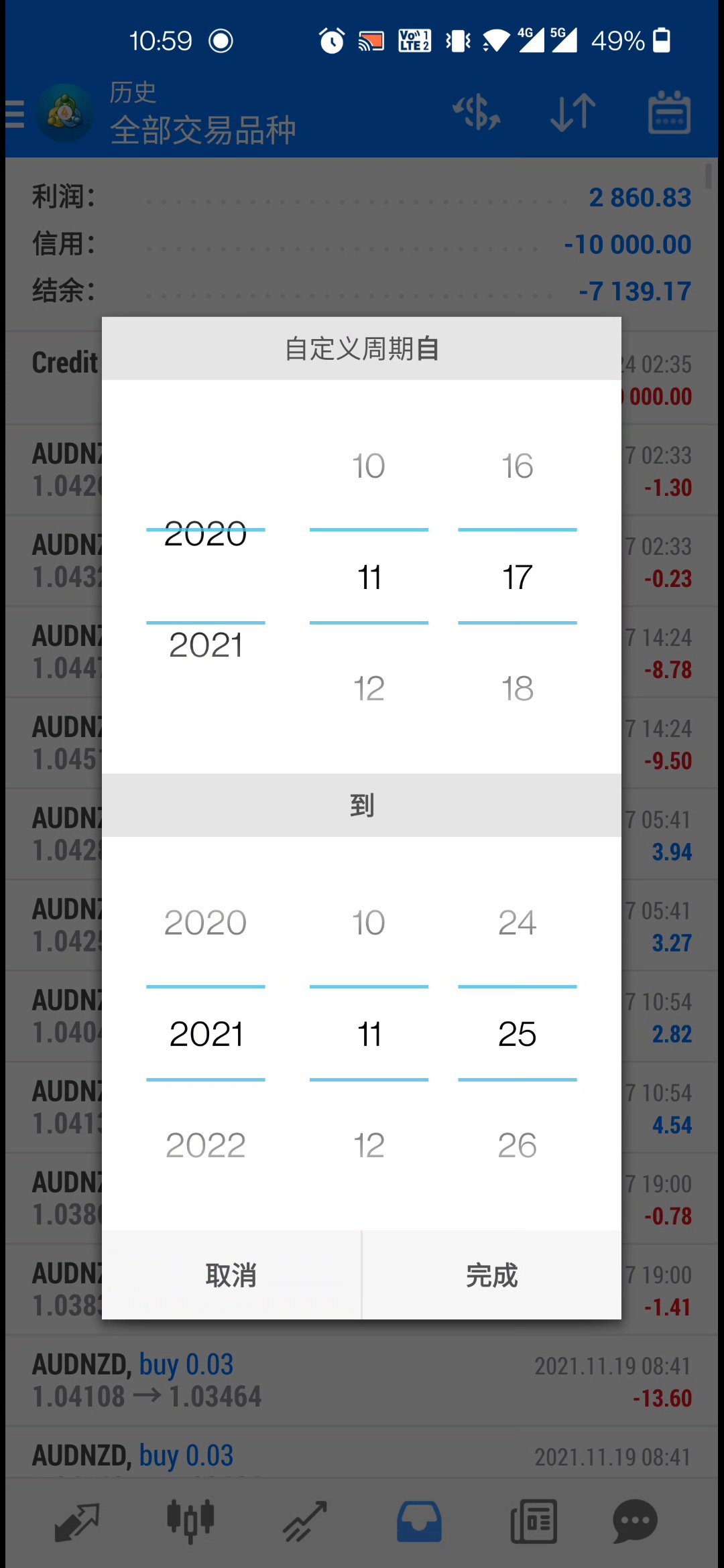Open the chat messages tab icon
Viewport: 724px width, 1568px height.
pyautogui.click(x=635, y=1522)
